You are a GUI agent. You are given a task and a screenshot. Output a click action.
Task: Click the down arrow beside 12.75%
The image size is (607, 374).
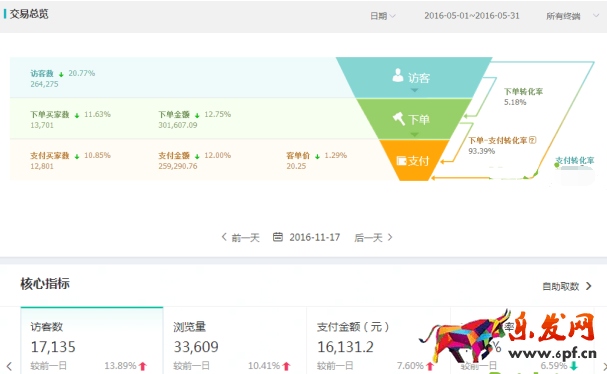click(197, 115)
